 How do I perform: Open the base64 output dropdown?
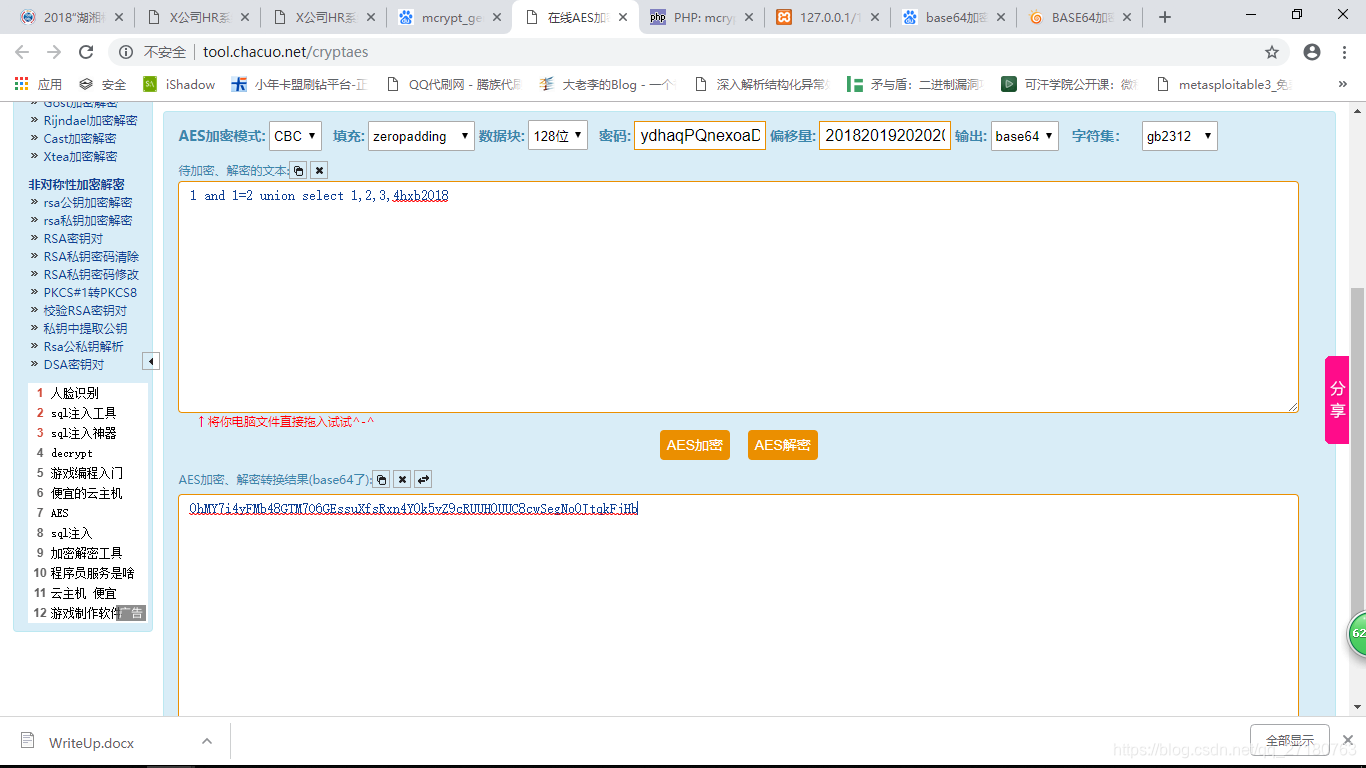point(1025,136)
